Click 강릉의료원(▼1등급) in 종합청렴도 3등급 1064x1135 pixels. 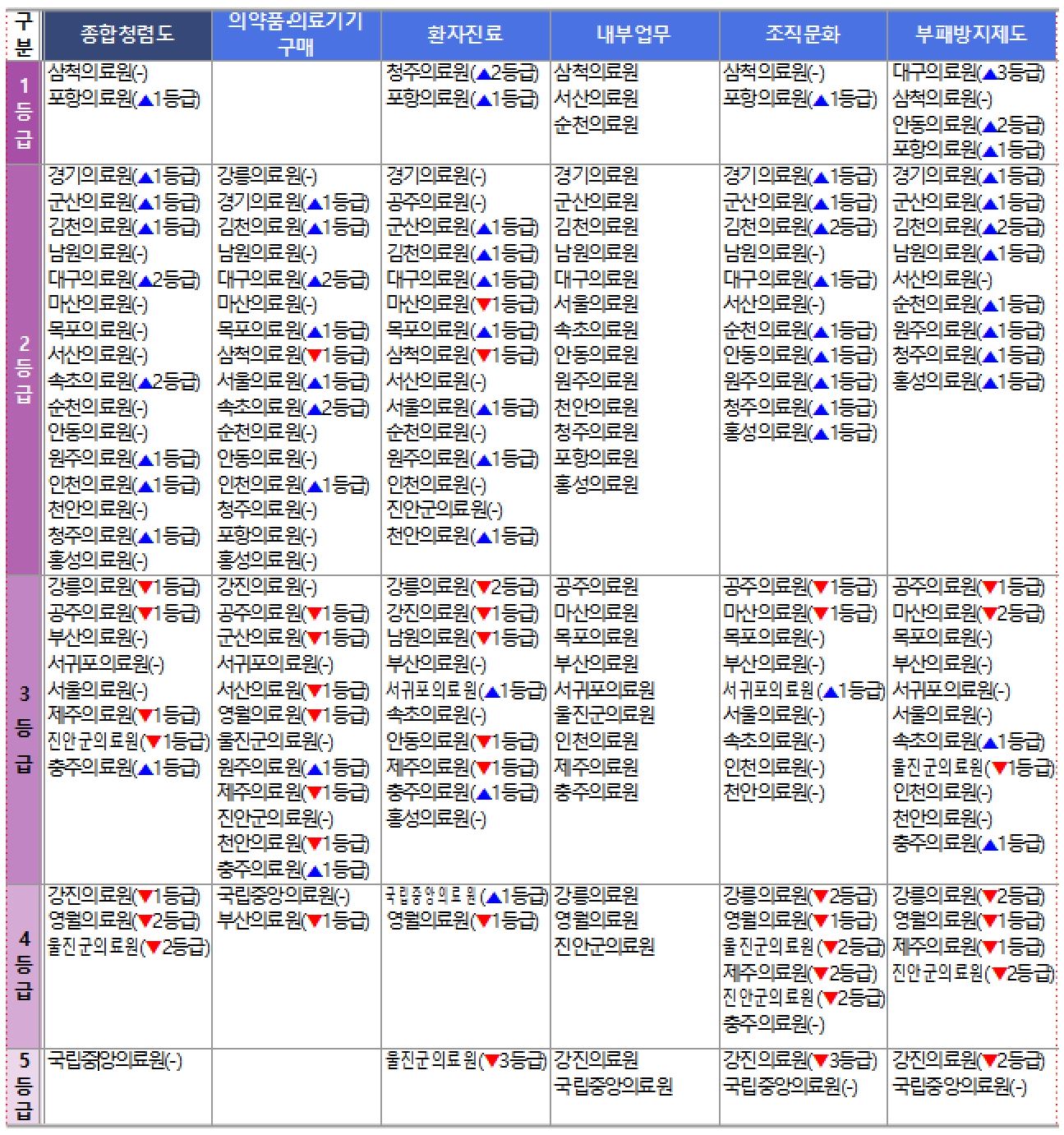(124, 587)
